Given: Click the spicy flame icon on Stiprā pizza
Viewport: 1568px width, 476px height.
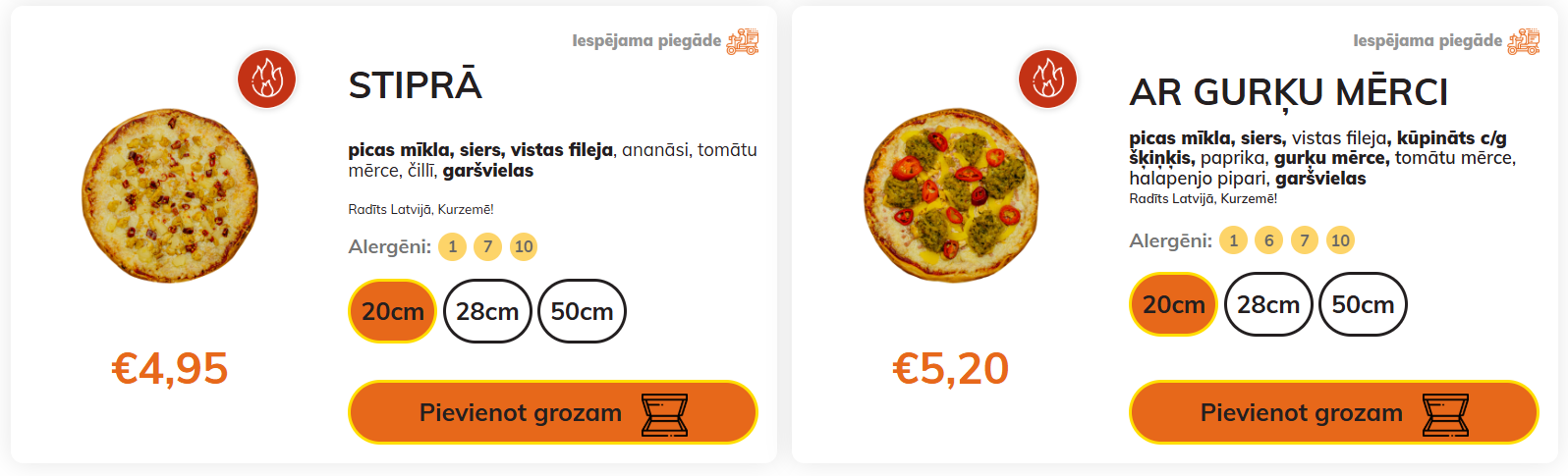Looking at the screenshot, I should point(266,79).
